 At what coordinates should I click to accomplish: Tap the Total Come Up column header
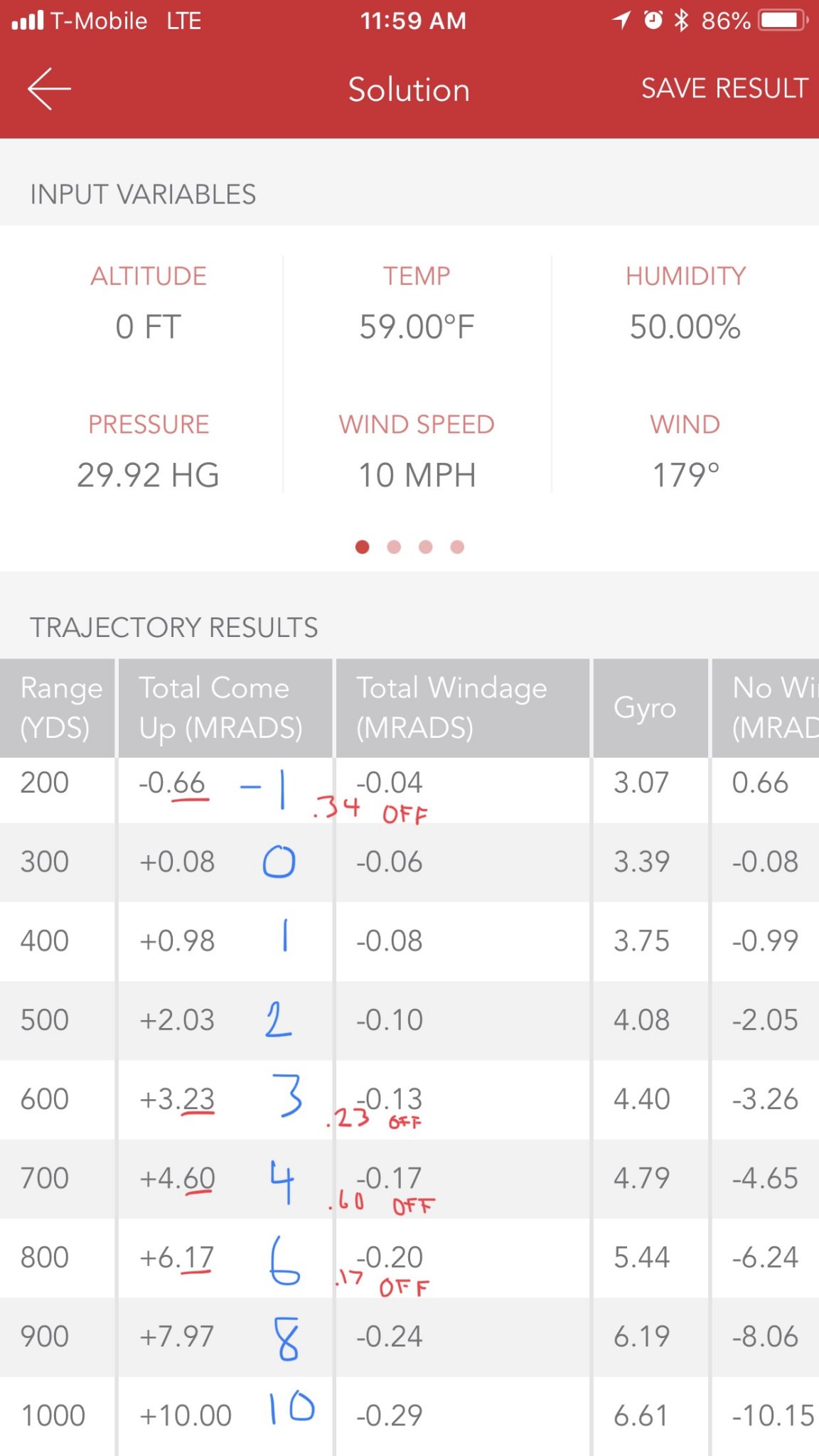222,707
